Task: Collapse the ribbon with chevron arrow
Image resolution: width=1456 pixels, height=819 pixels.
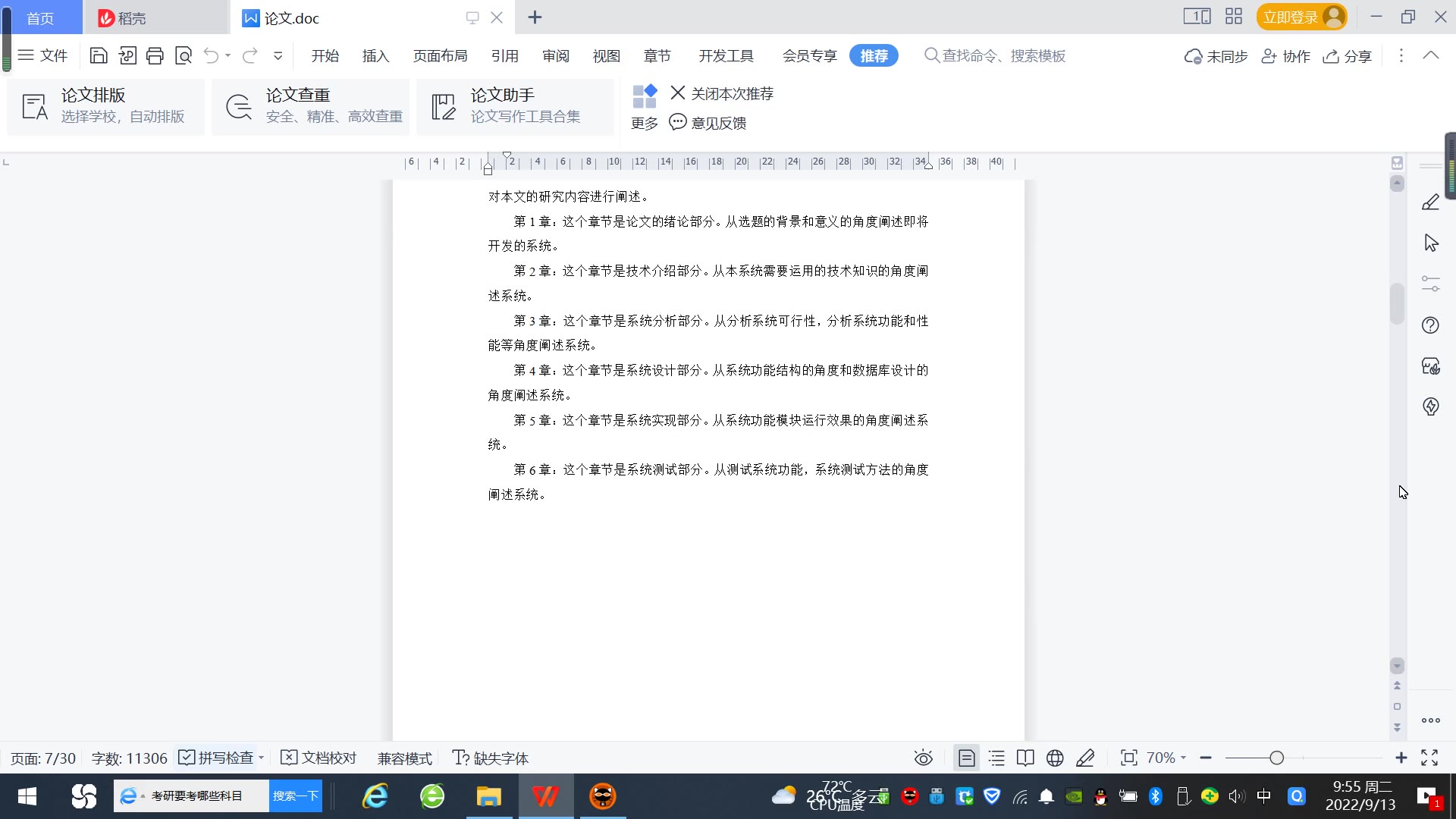Action: coord(1430,55)
